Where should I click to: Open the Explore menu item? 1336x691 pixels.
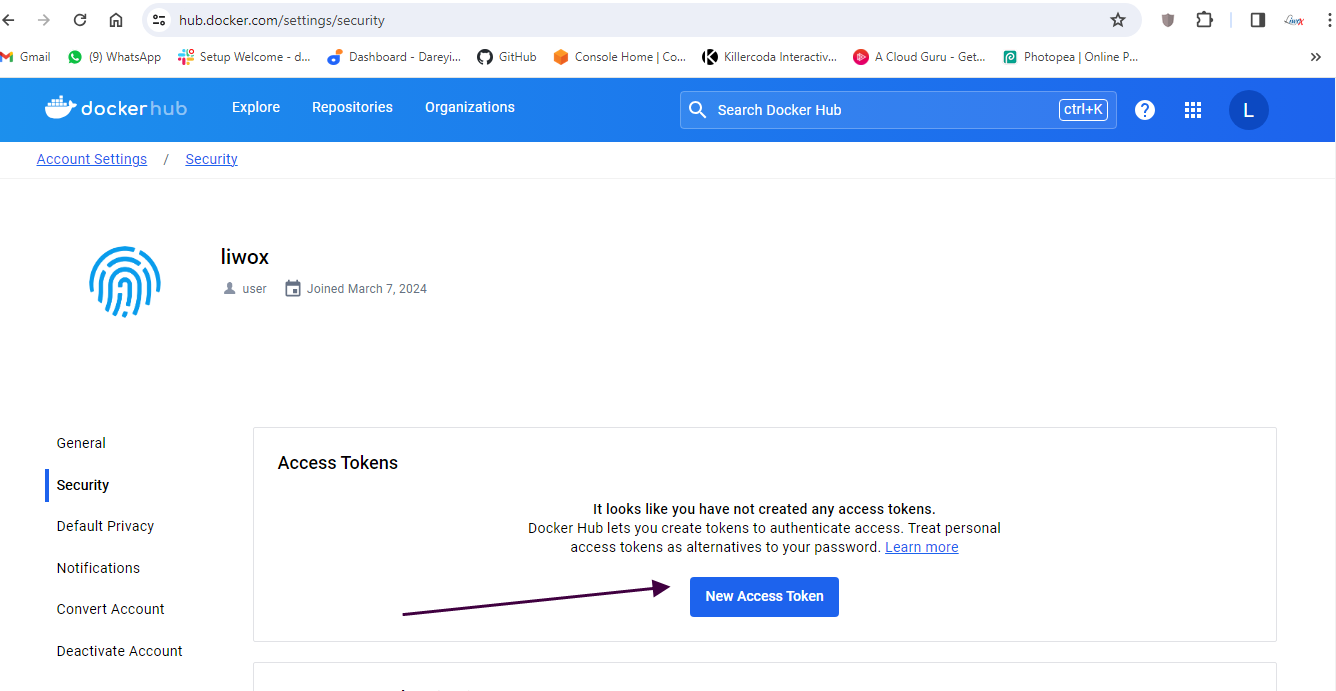coord(256,107)
